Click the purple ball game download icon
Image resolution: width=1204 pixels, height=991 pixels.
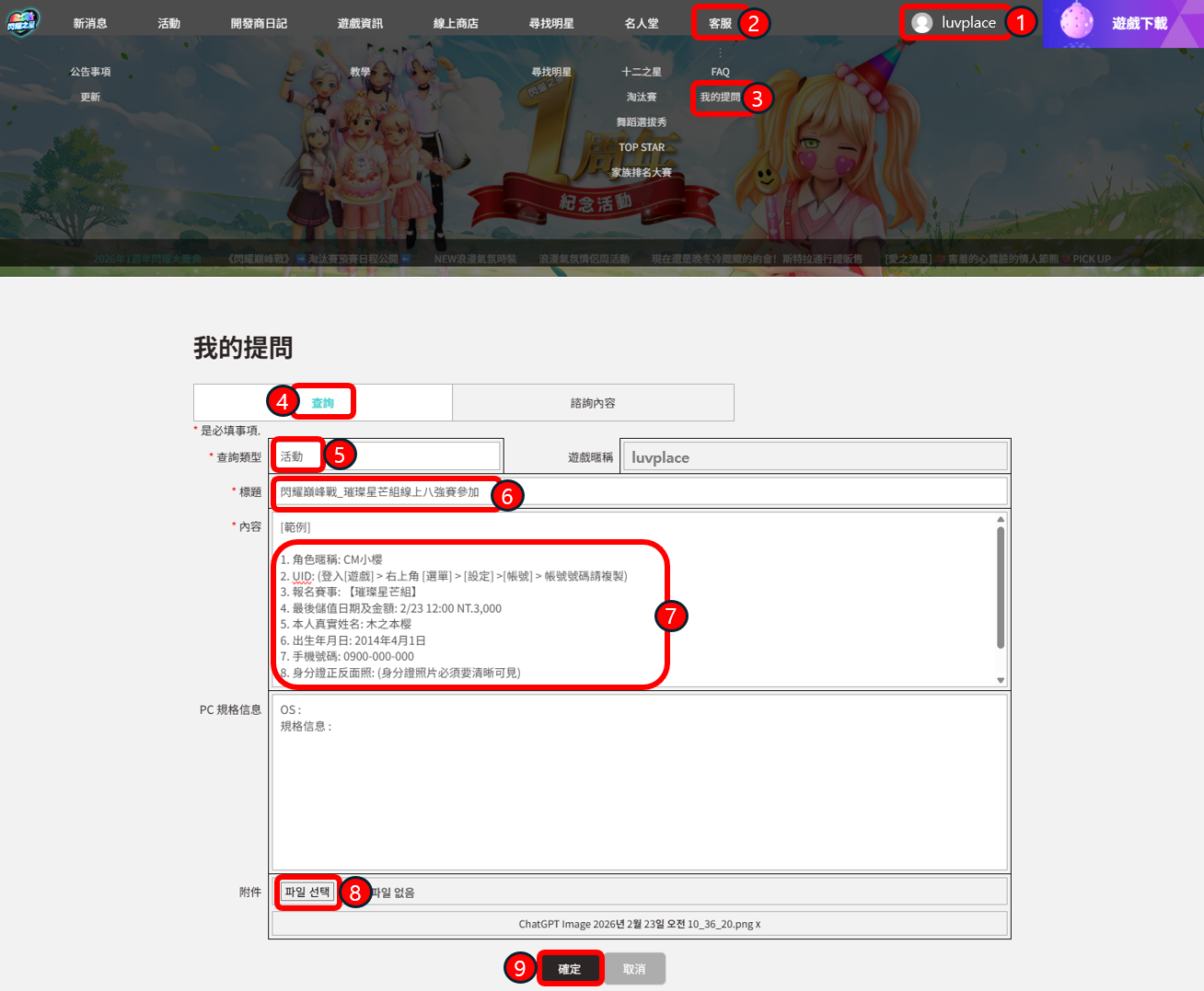1076,22
